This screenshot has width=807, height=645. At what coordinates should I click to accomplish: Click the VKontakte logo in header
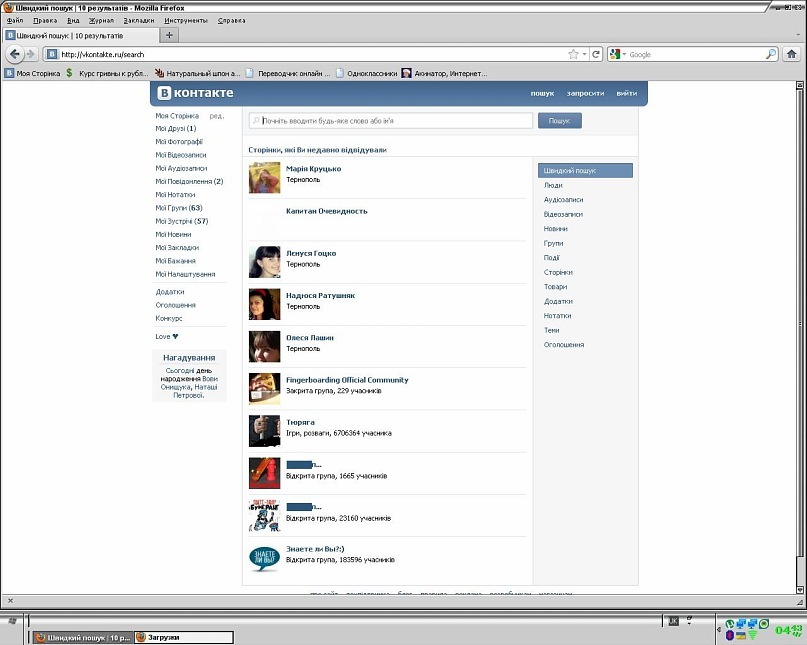click(196, 93)
